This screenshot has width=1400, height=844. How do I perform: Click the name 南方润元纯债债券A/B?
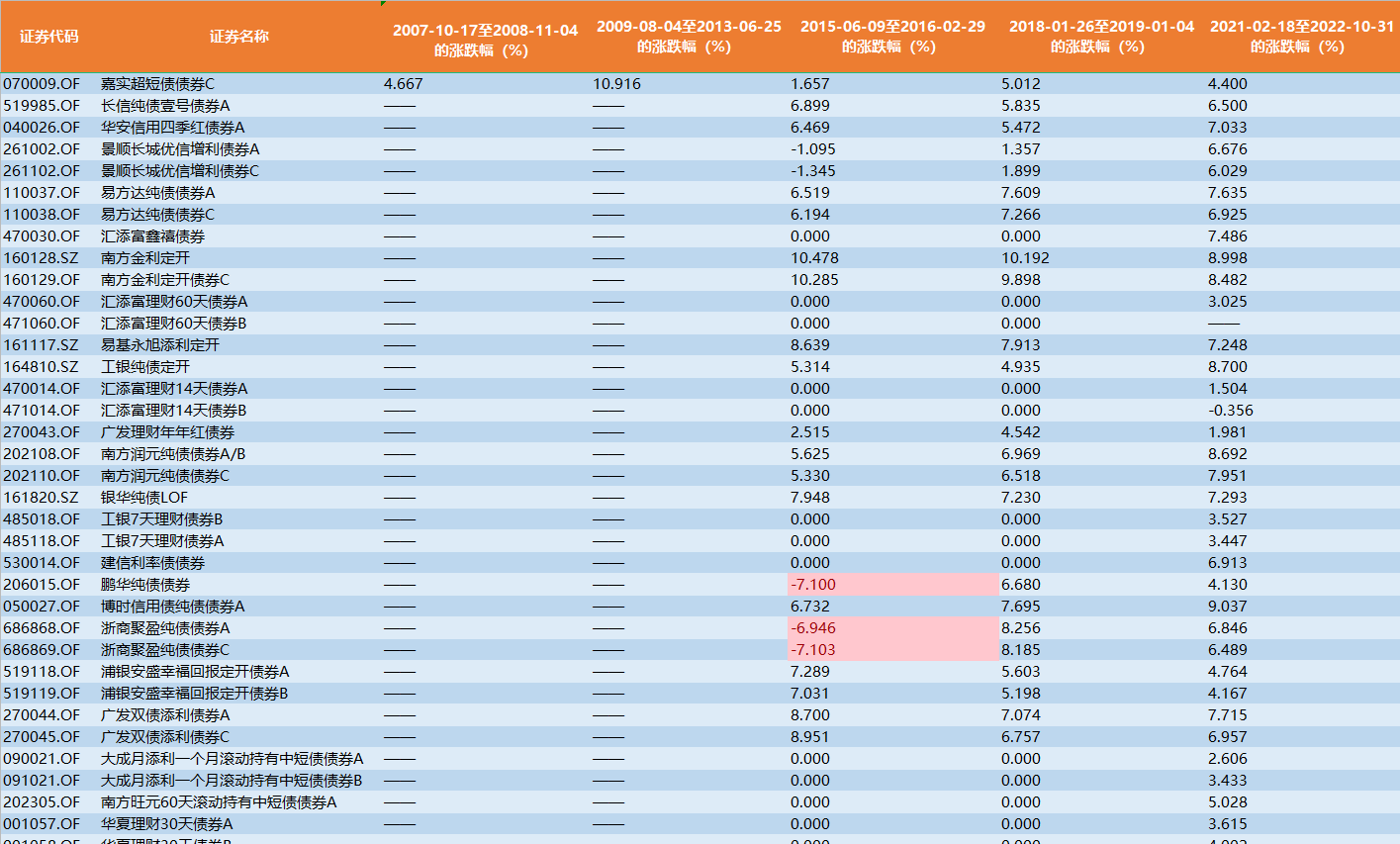coord(173,454)
